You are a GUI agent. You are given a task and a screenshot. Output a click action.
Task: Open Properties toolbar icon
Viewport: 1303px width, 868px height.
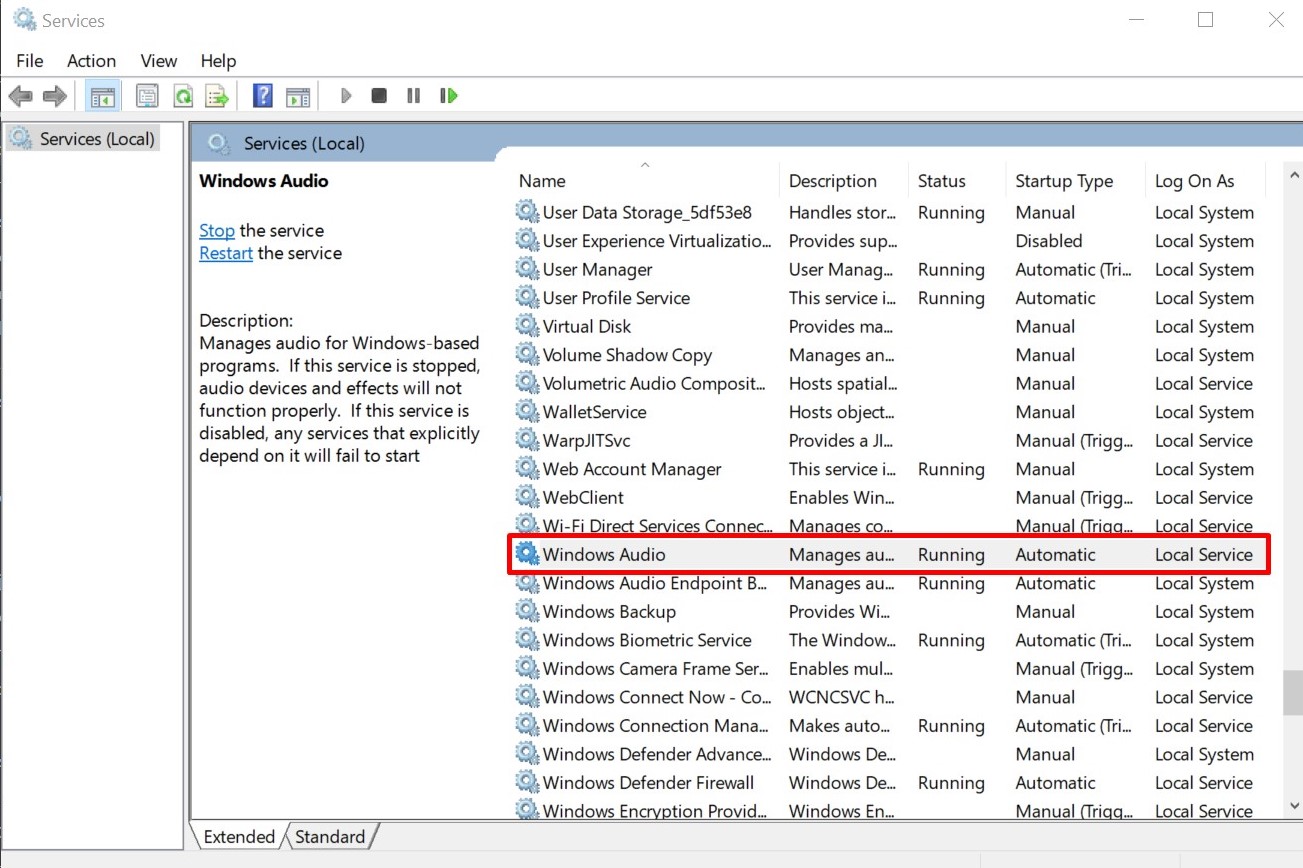point(147,96)
